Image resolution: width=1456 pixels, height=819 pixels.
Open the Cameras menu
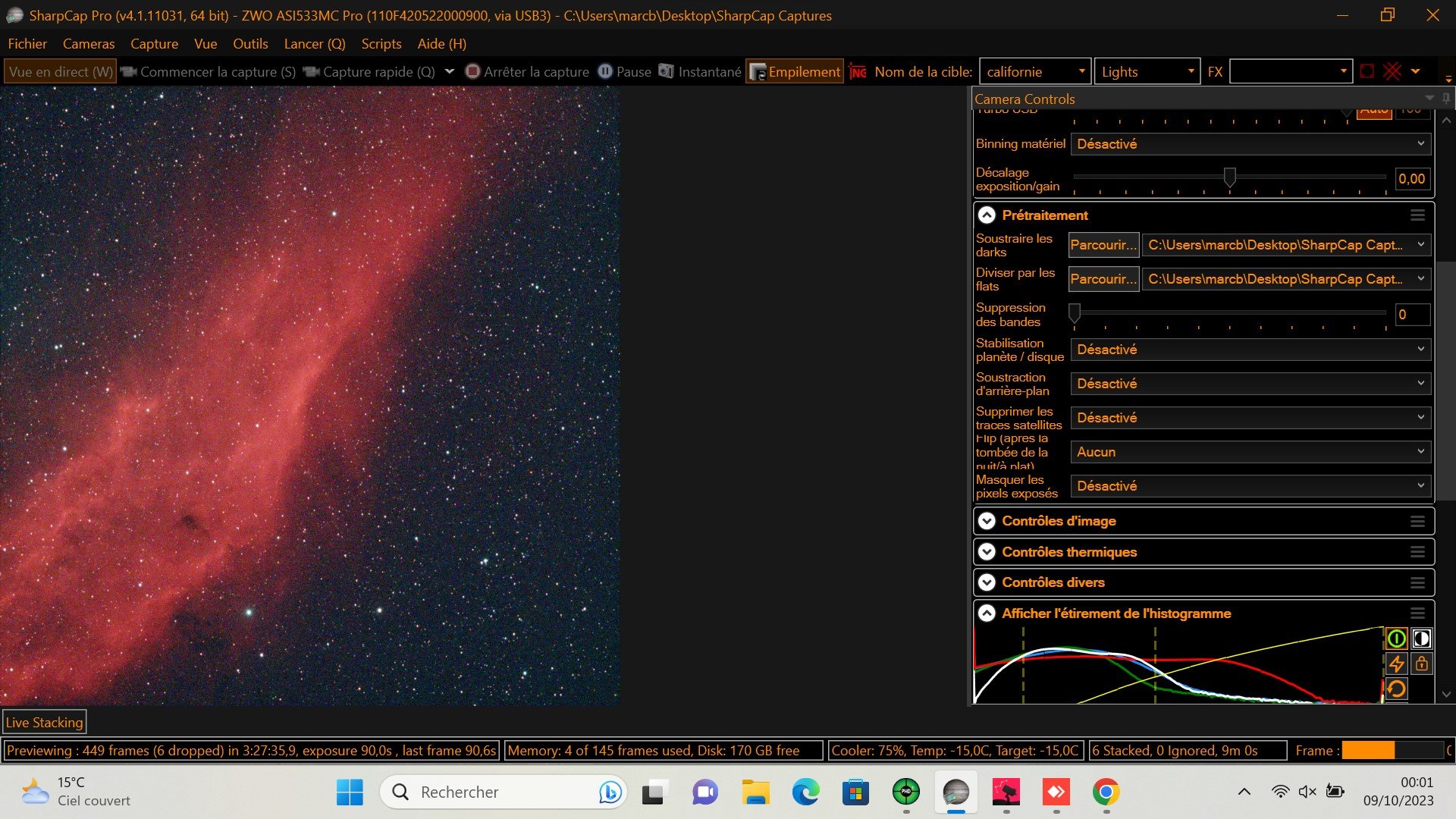tap(89, 44)
